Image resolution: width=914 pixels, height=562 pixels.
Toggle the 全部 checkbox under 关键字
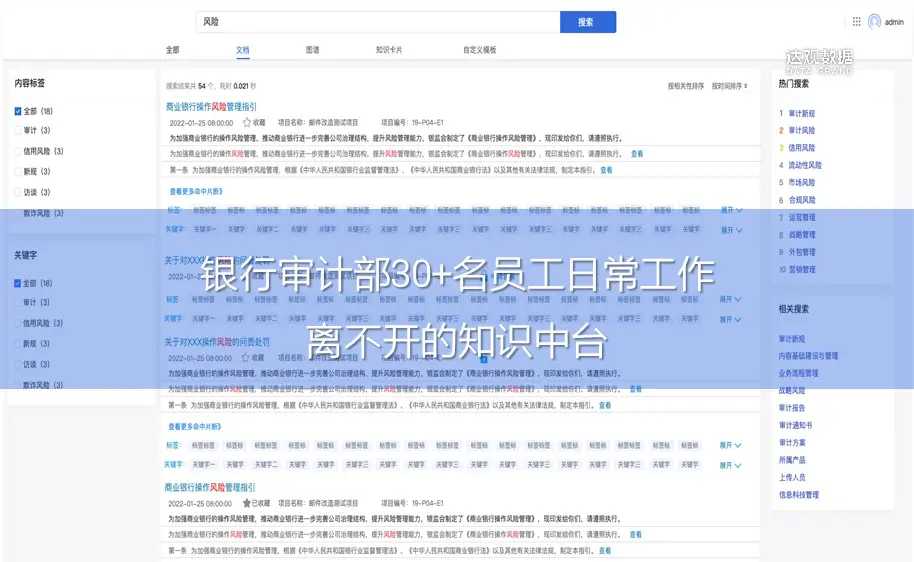pyautogui.click(x=18, y=283)
